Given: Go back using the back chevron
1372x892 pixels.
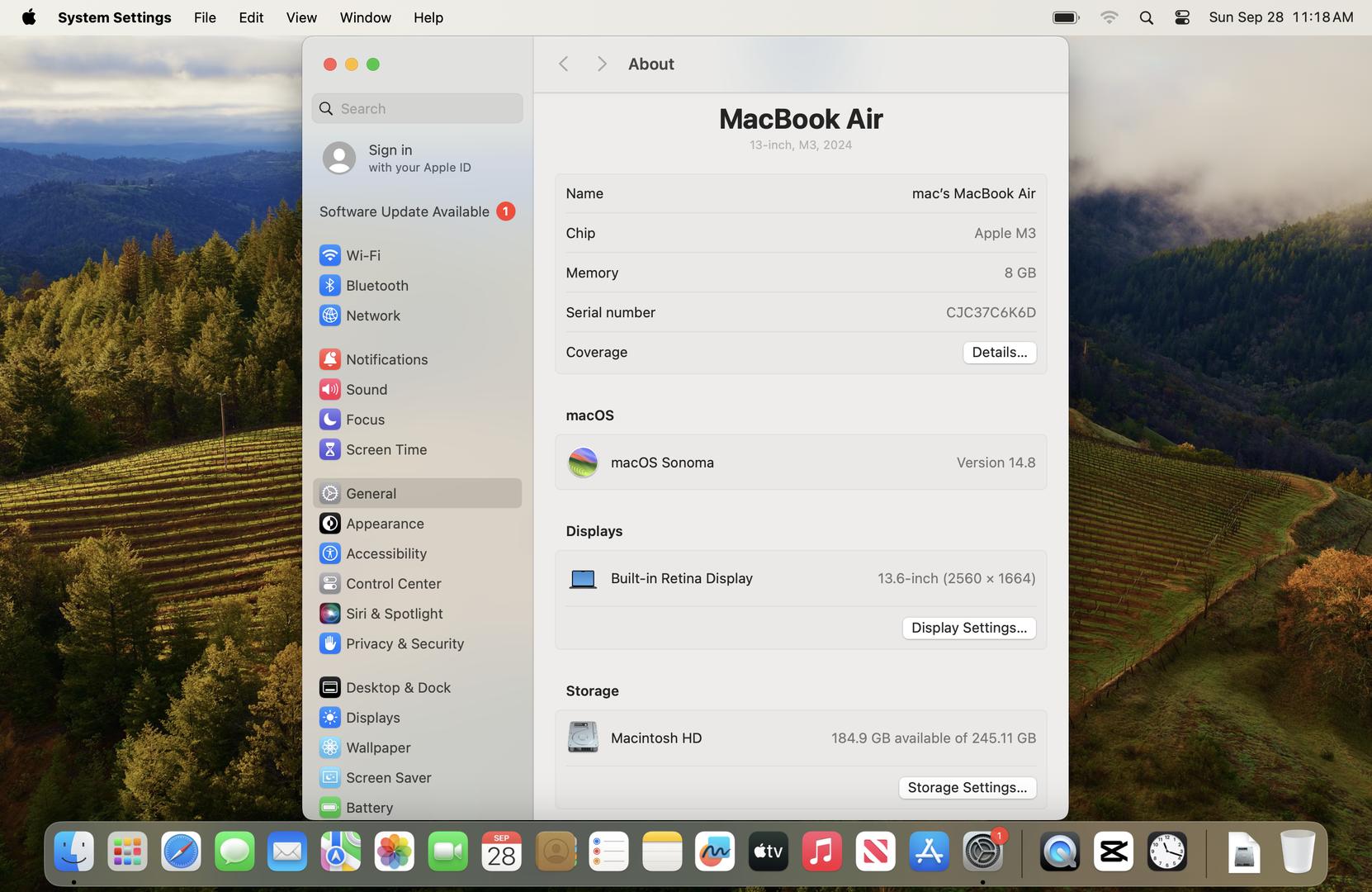Looking at the screenshot, I should click(x=563, y=64).
